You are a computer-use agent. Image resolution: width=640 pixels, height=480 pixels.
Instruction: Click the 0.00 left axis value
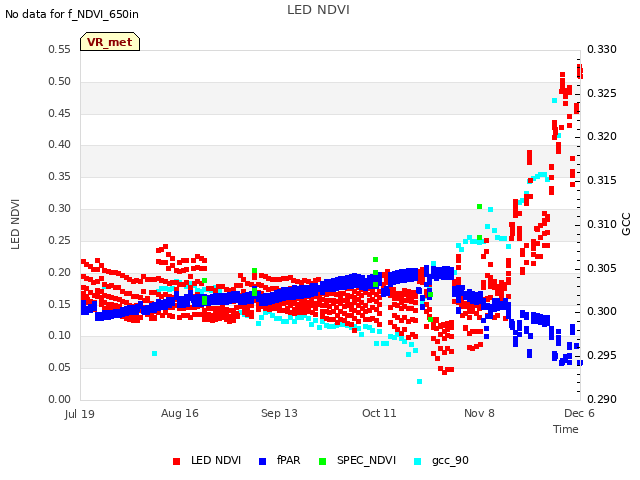(x=59, y=399)
